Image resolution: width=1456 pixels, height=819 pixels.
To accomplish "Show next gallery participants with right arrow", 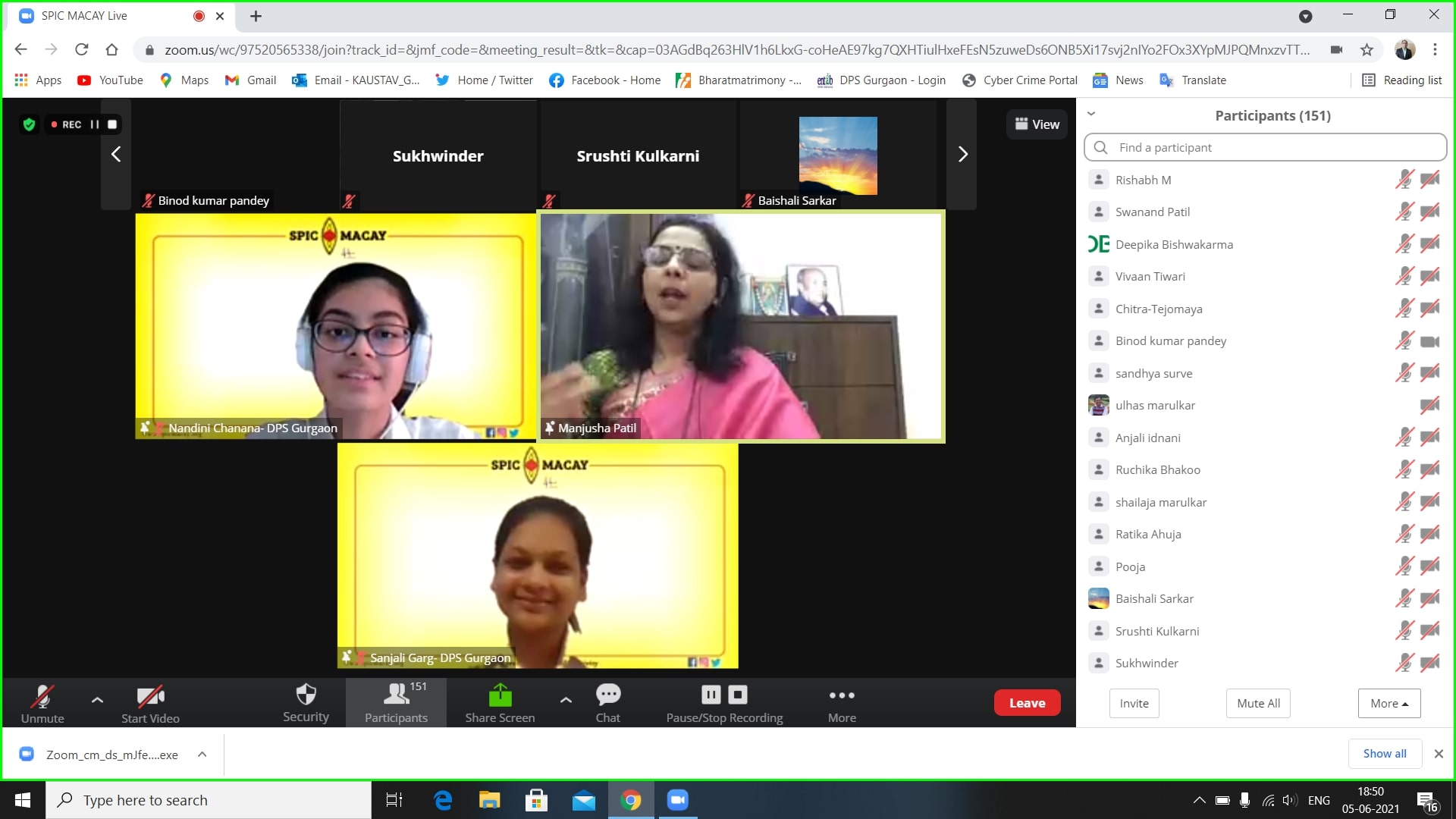I will point(962,155).
